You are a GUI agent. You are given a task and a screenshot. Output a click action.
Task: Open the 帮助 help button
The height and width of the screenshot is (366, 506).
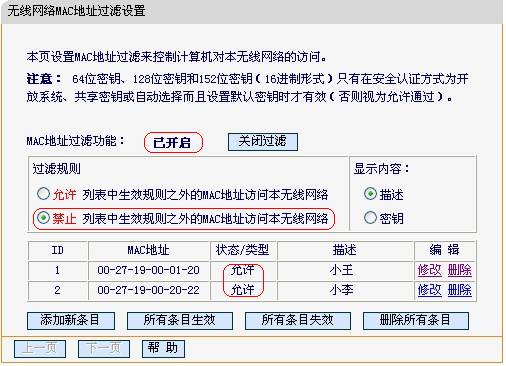(x=163, y=349)
